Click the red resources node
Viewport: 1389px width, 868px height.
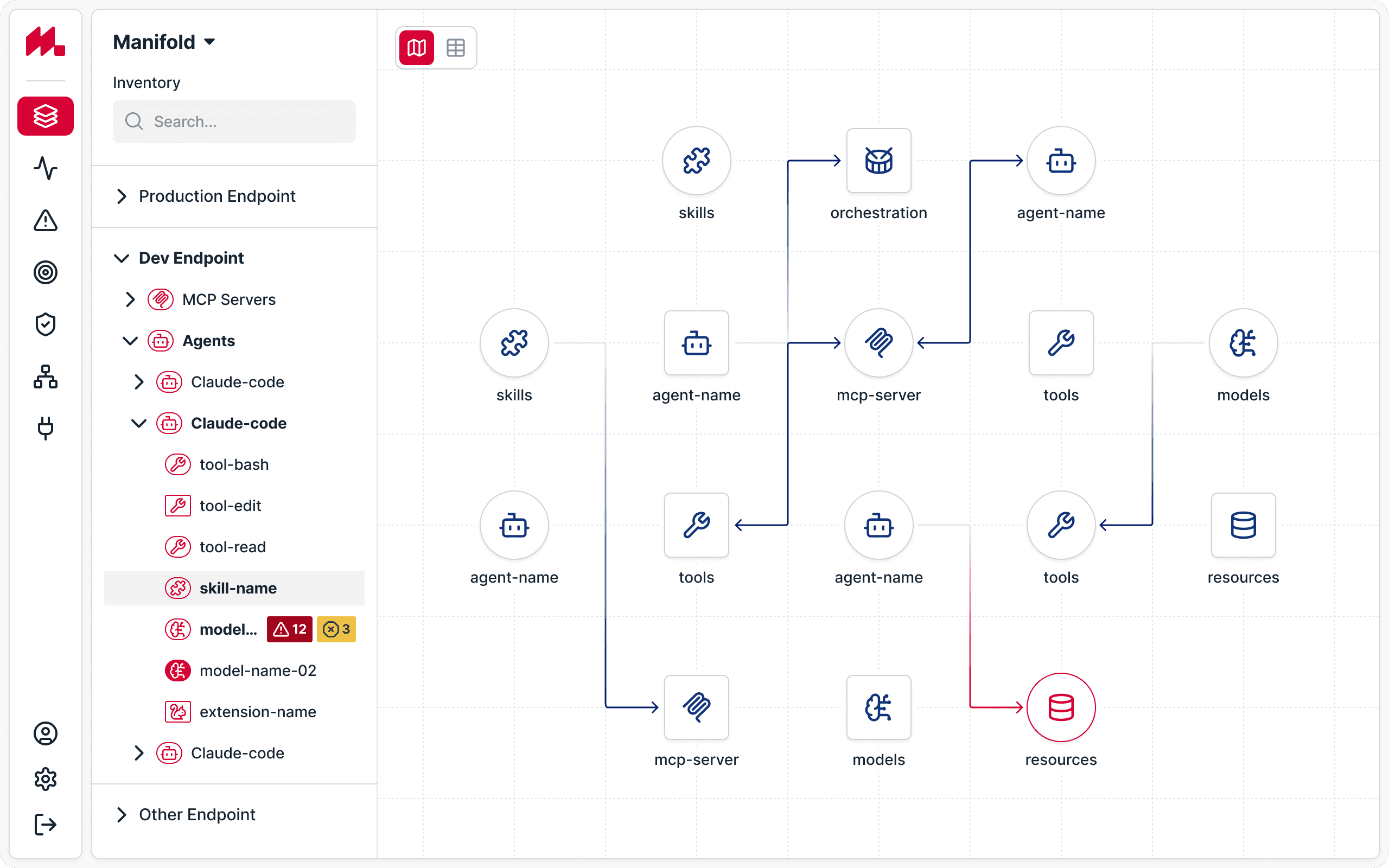pyautogui.click(x=1061, y=707)
